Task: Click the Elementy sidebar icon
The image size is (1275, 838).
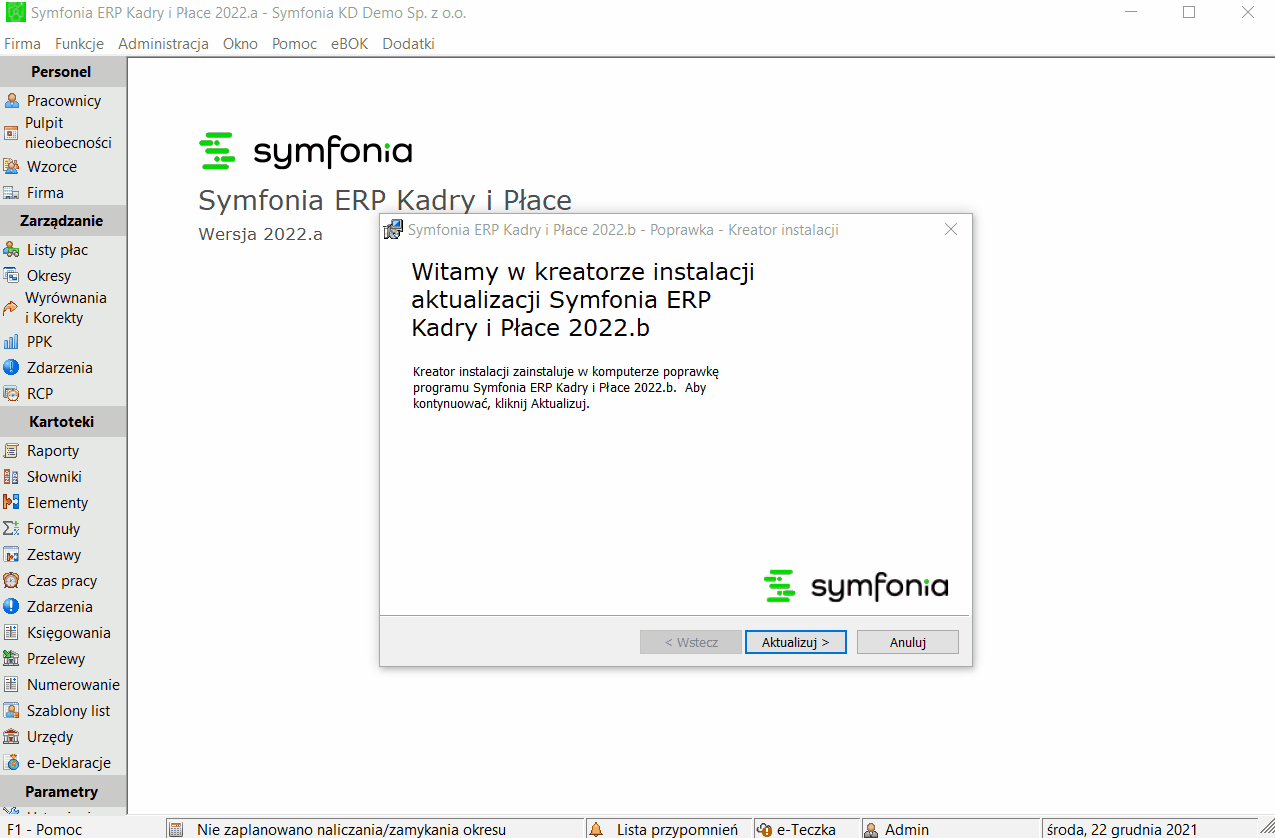Action: (12, 503)
